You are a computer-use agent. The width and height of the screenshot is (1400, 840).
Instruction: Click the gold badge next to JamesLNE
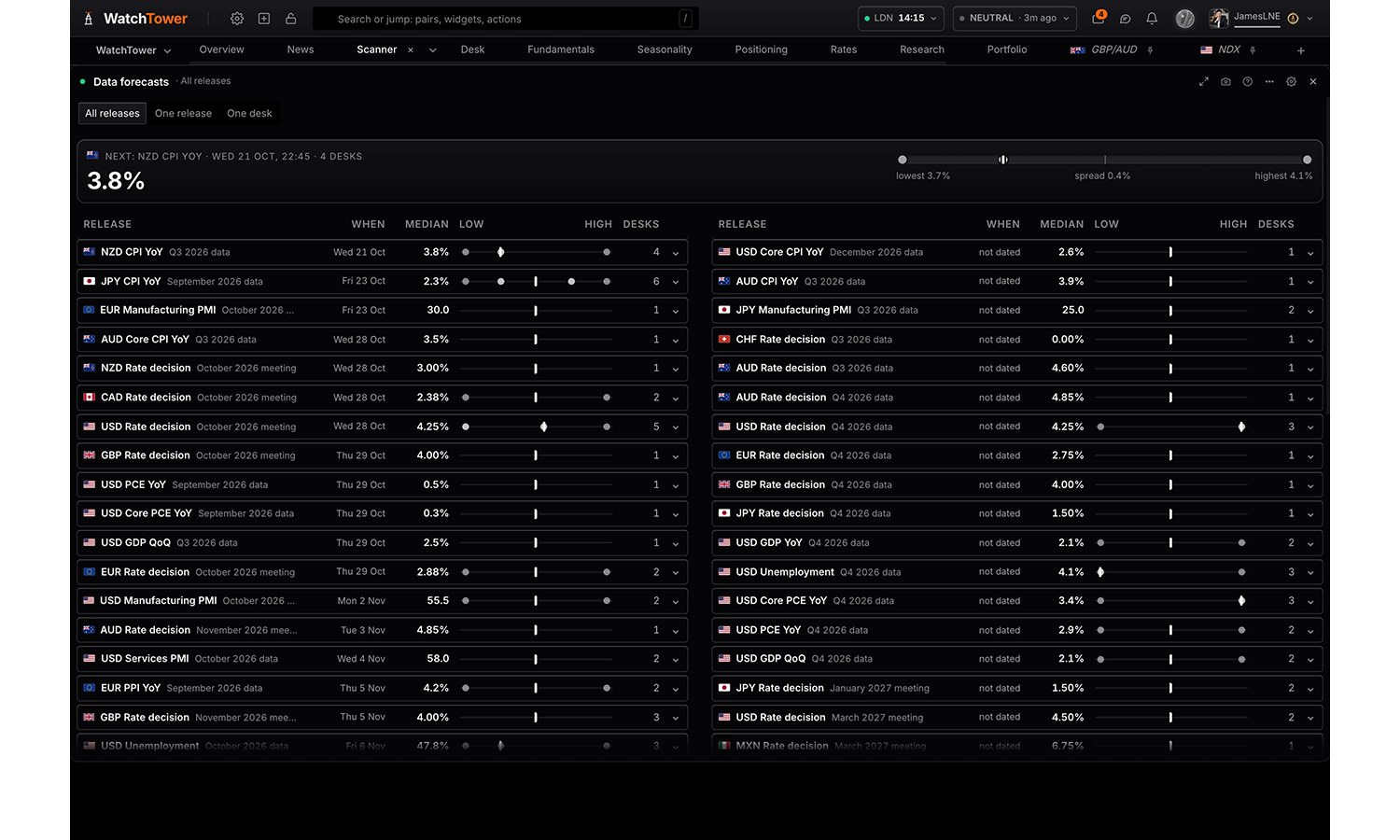tap(1293, 19)
